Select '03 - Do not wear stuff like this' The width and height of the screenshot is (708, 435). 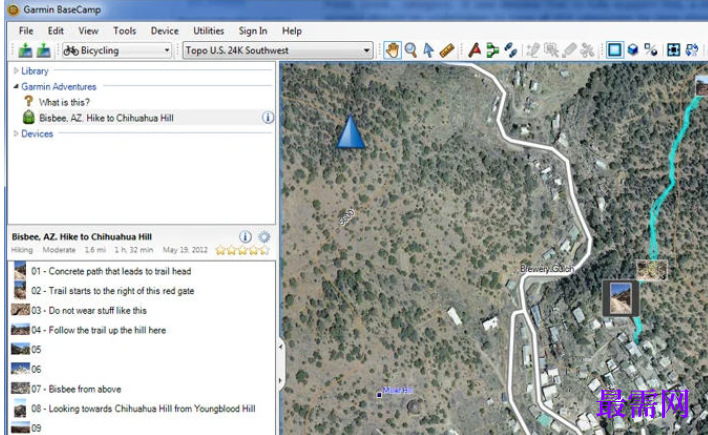[89, 310]
